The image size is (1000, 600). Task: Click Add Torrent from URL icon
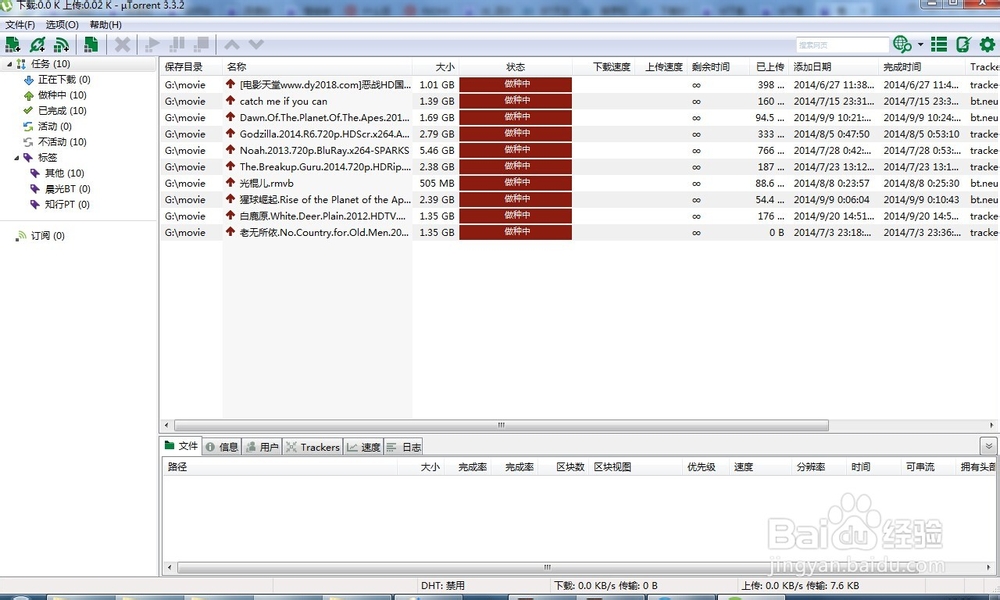(x=37, y=45)
